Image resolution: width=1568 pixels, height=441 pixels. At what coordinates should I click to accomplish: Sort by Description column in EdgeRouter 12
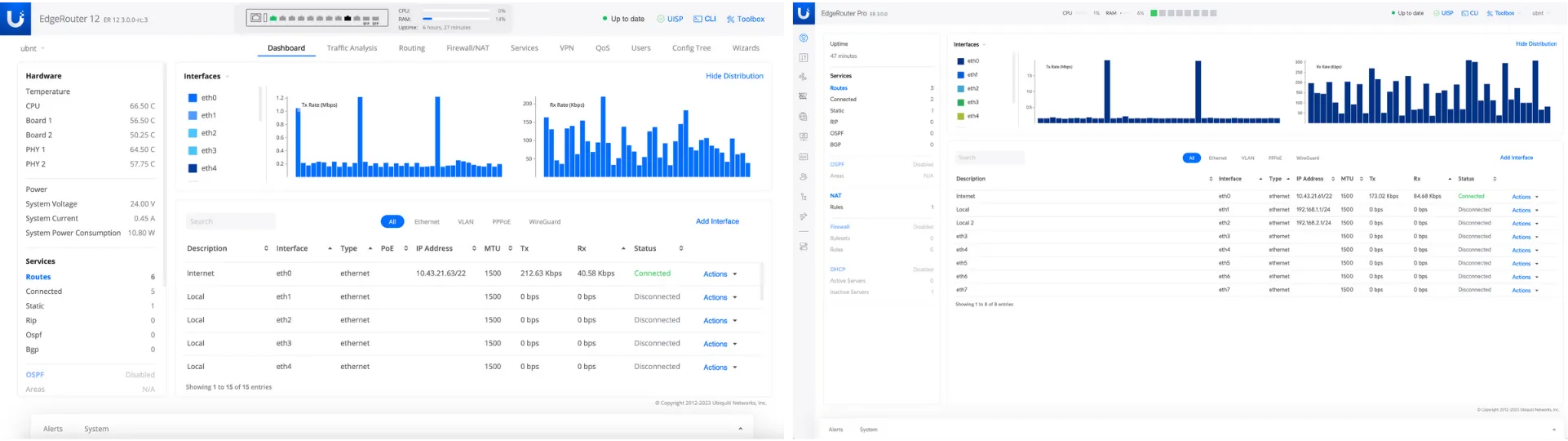[227, 248]
